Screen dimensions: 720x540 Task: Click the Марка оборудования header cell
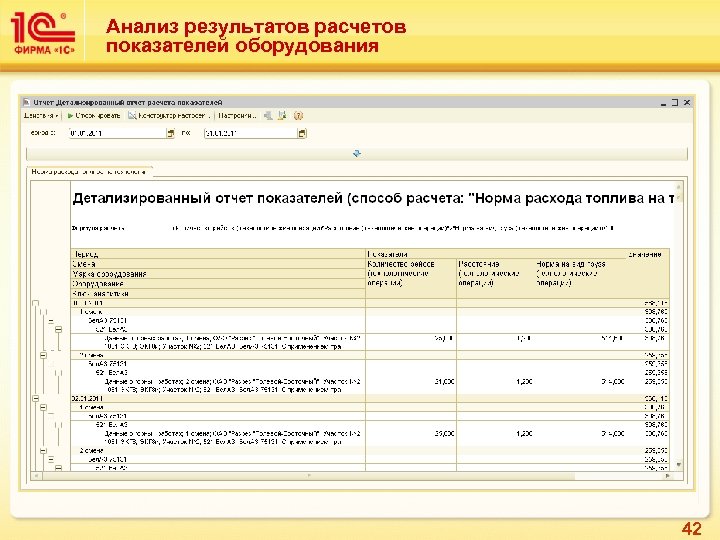point(218,274)
